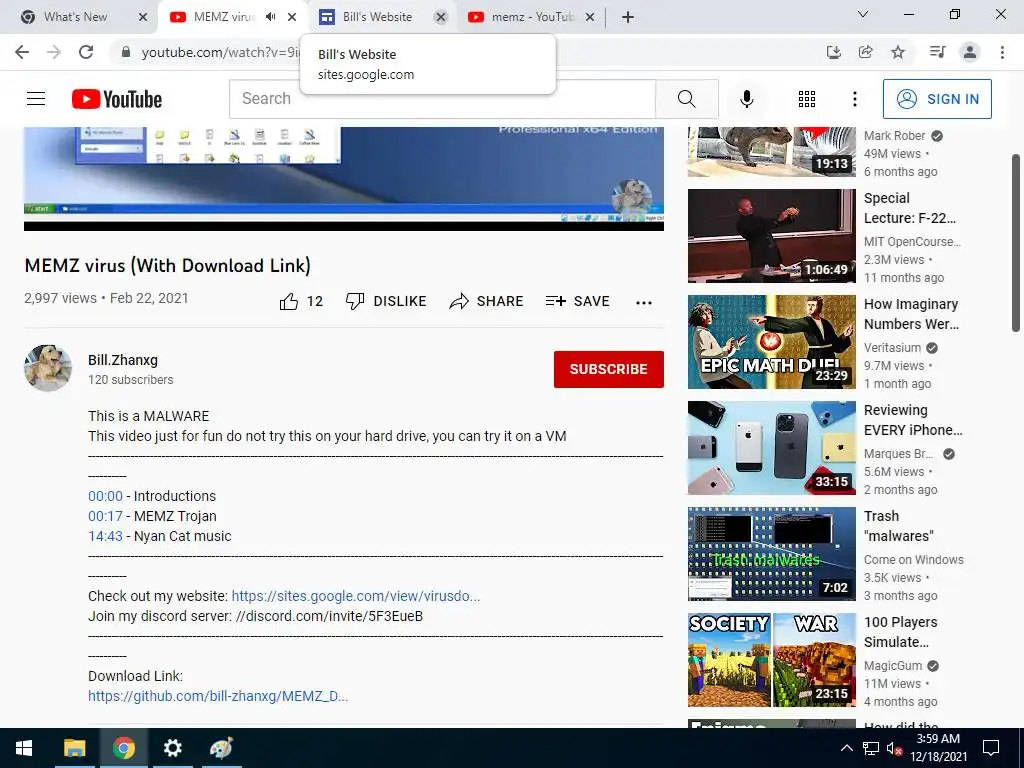Open Windows Start menu
The image size is (1024, 768).
pyautogui.click(x=24, y=748)
